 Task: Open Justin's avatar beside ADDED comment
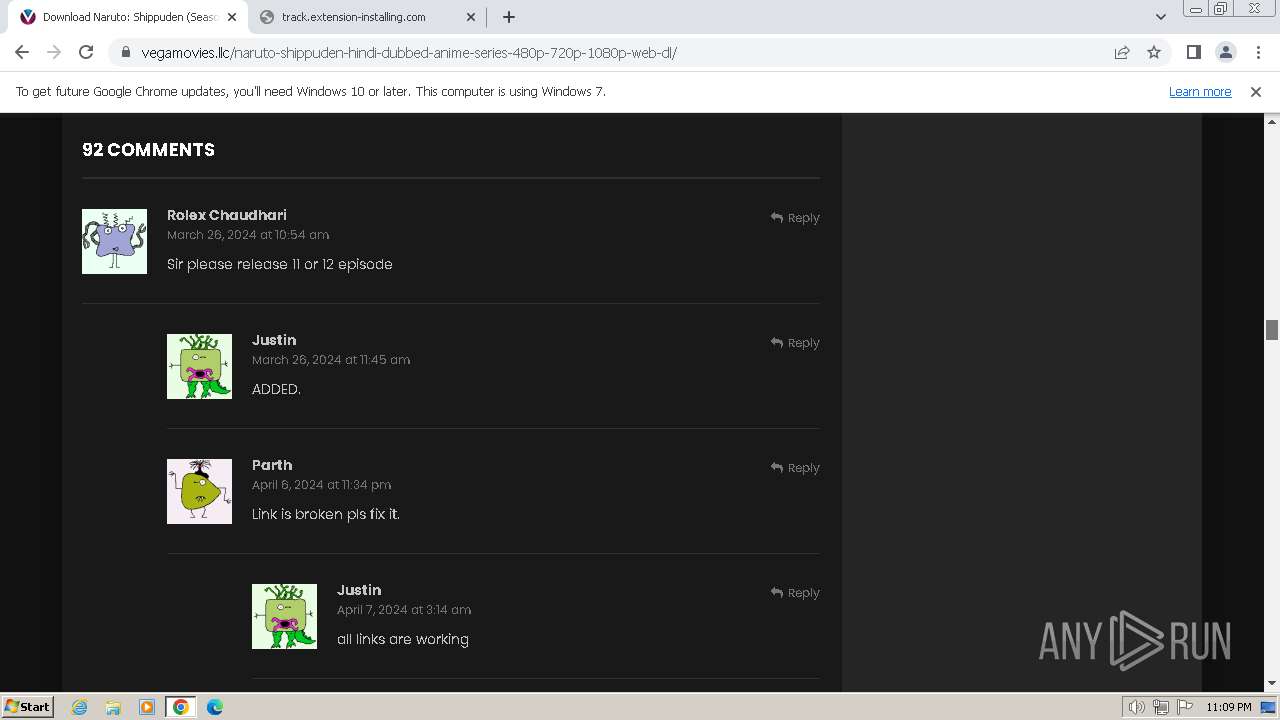click(x=199, y=366)
